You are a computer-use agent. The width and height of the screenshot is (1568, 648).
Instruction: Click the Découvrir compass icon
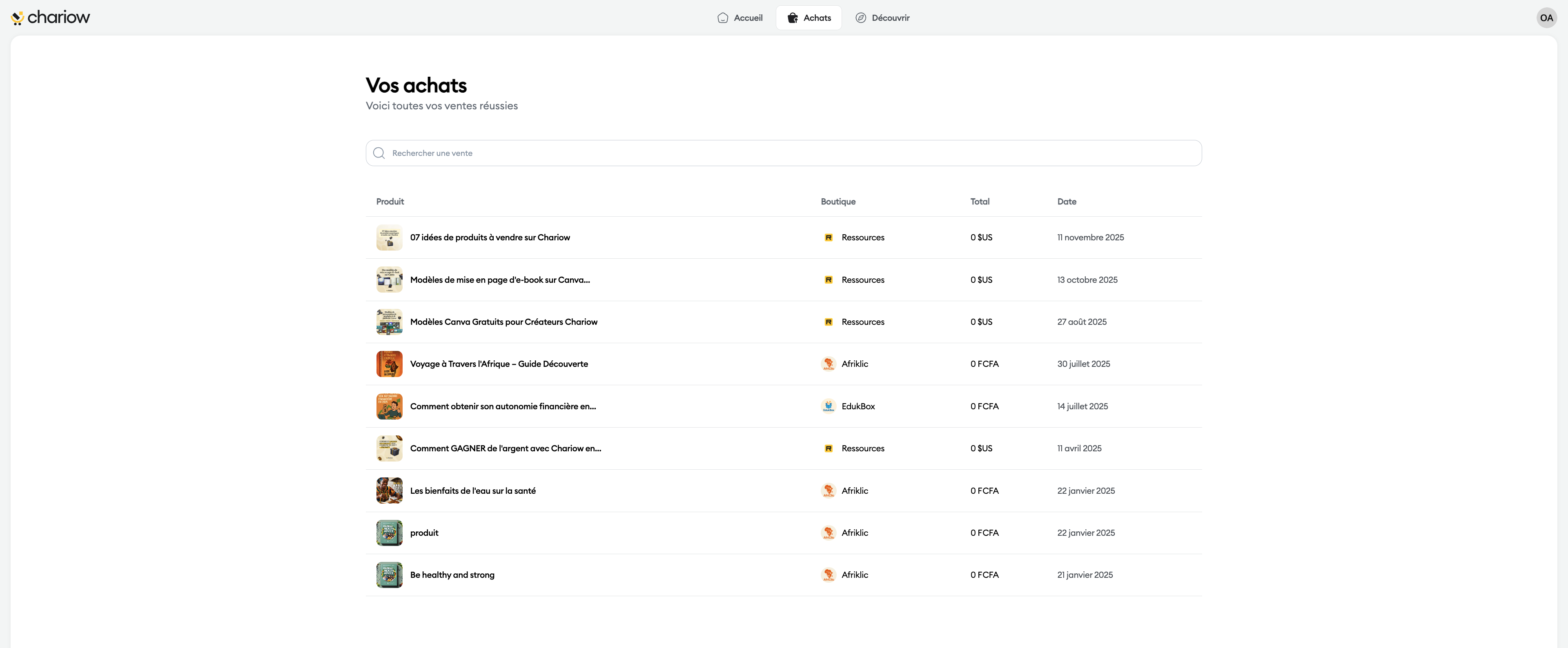coord(860,18)
